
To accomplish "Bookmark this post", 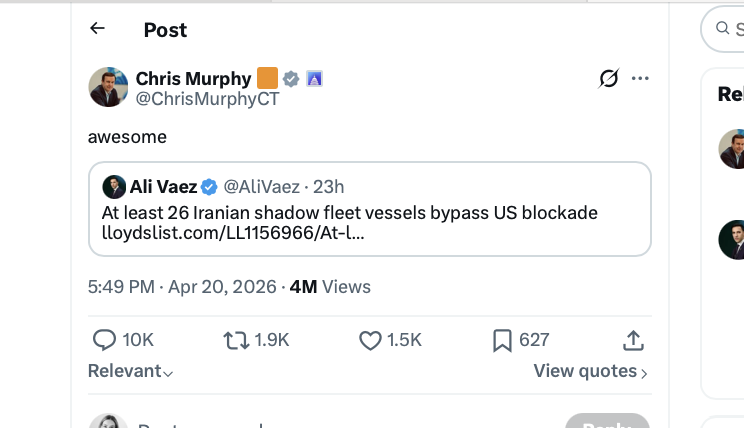I will 502,340.
